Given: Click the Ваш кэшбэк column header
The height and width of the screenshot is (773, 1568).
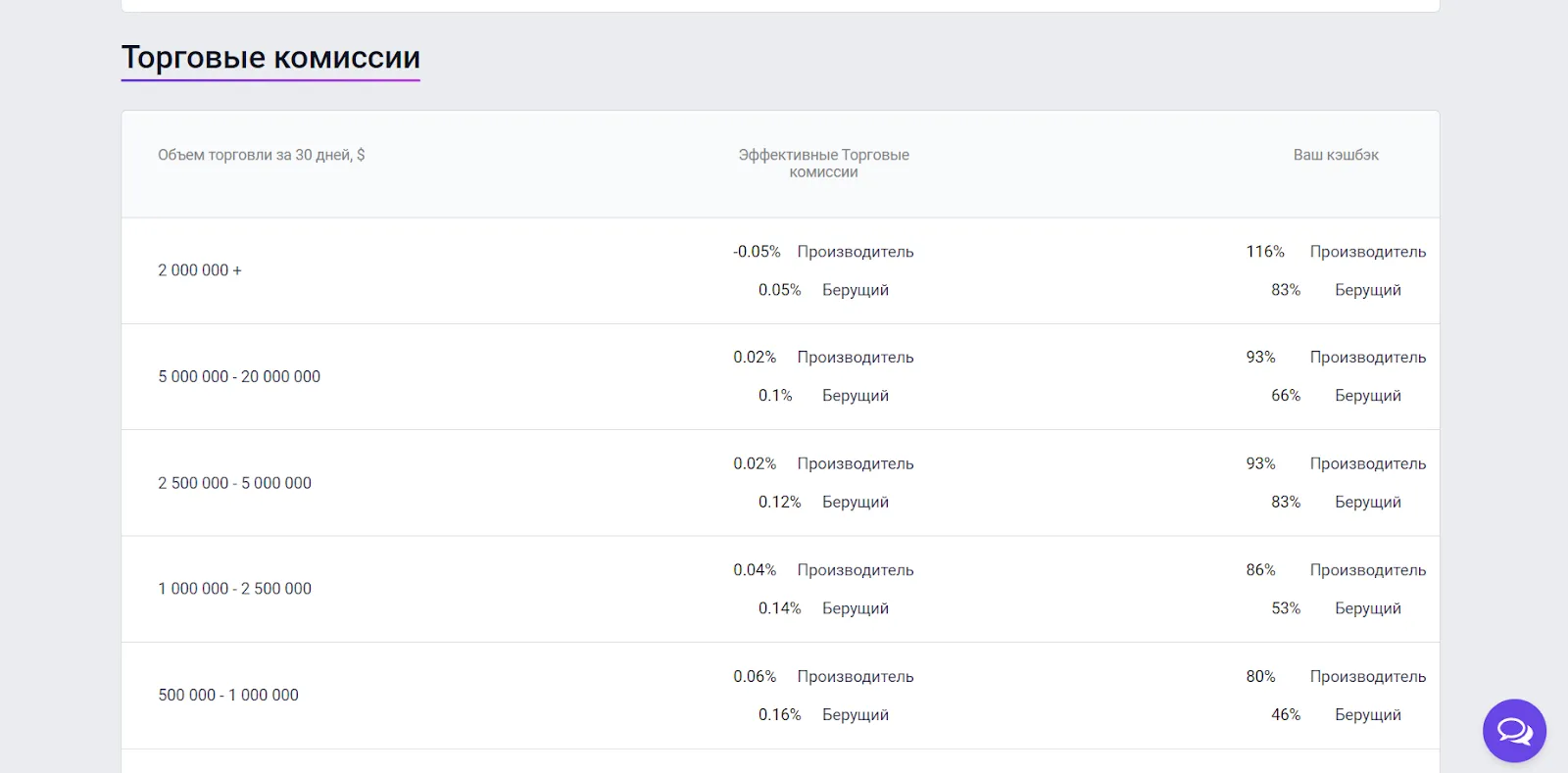Looking at the screenshot, I should pos(1336,155).
